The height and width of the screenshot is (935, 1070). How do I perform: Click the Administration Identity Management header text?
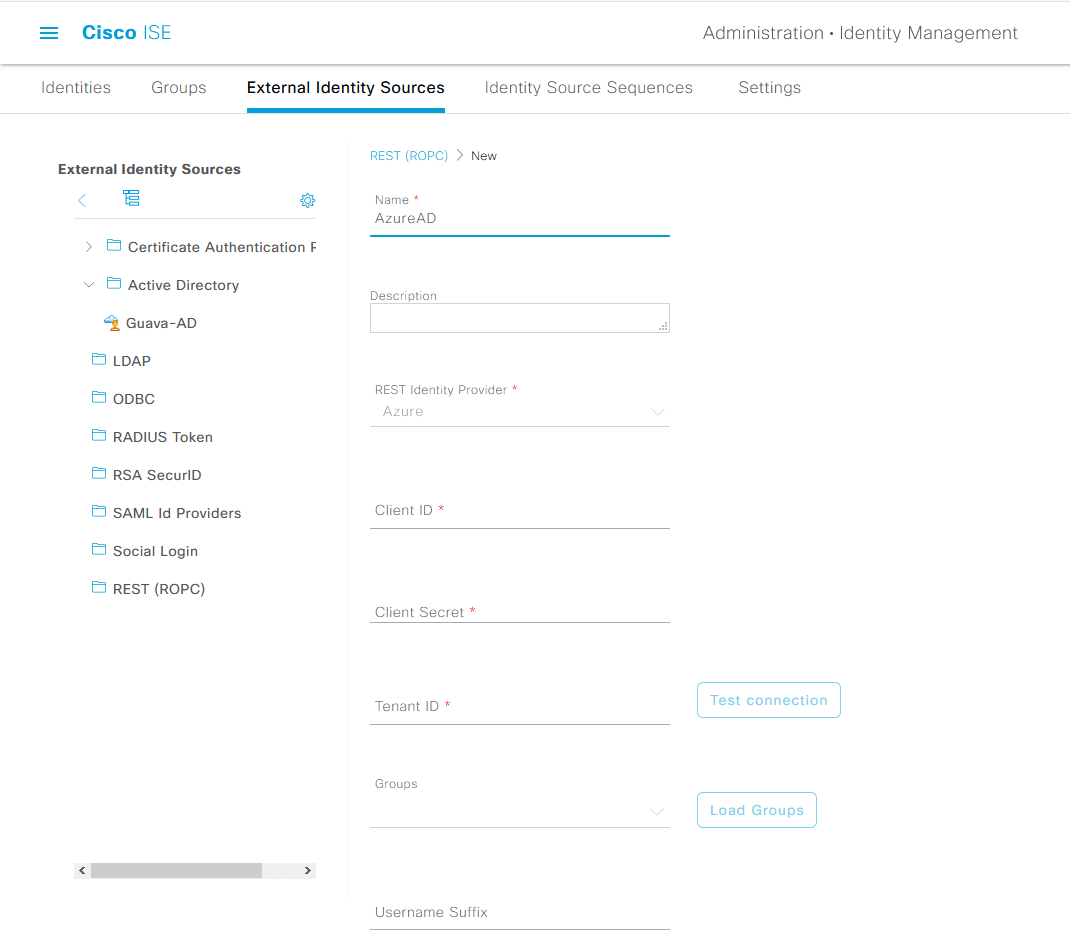(860, 33)
